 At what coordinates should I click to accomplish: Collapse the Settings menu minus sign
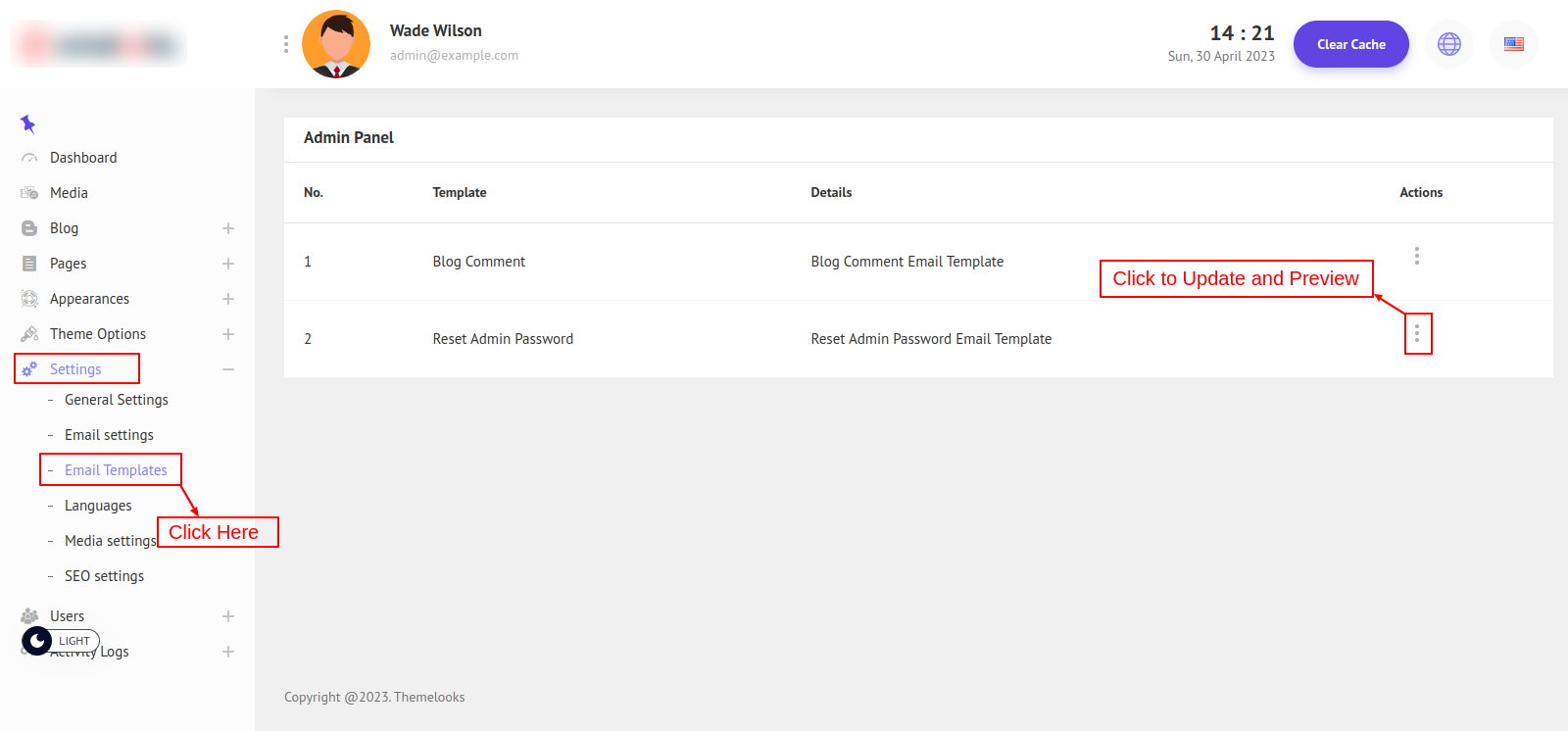[x=228, y=369]
